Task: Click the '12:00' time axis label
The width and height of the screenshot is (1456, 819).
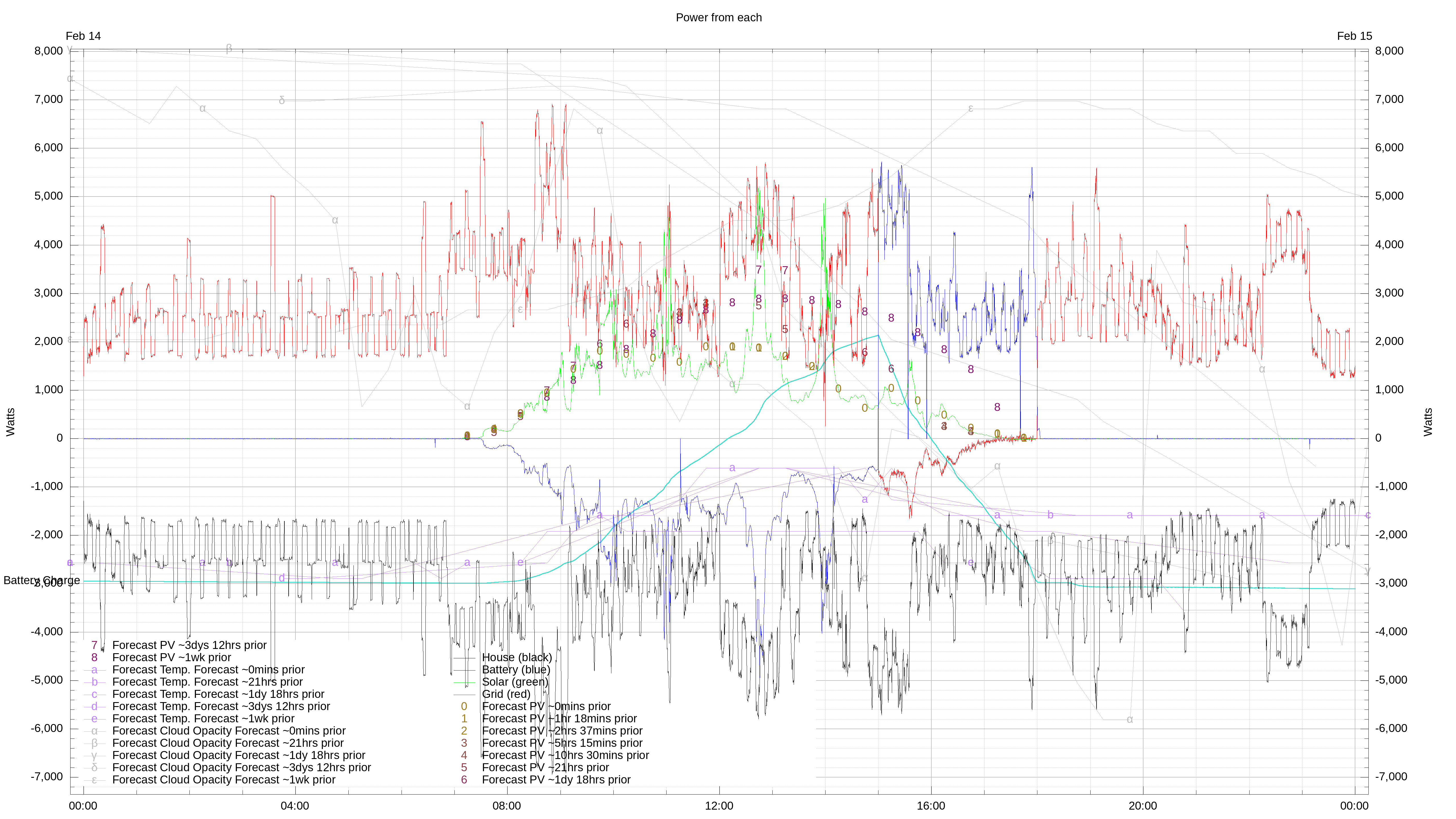Action: pyautogui.click(x=718, y=806)
